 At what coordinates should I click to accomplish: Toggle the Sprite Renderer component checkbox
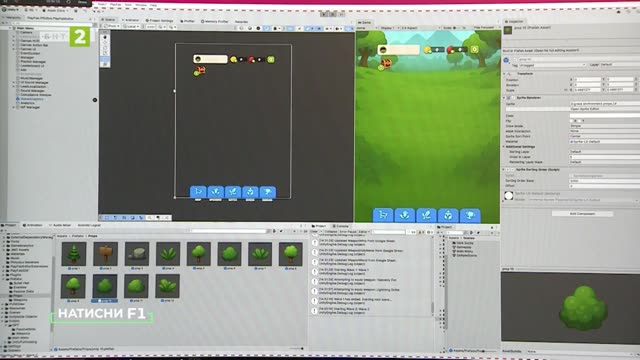coord(509,98)
